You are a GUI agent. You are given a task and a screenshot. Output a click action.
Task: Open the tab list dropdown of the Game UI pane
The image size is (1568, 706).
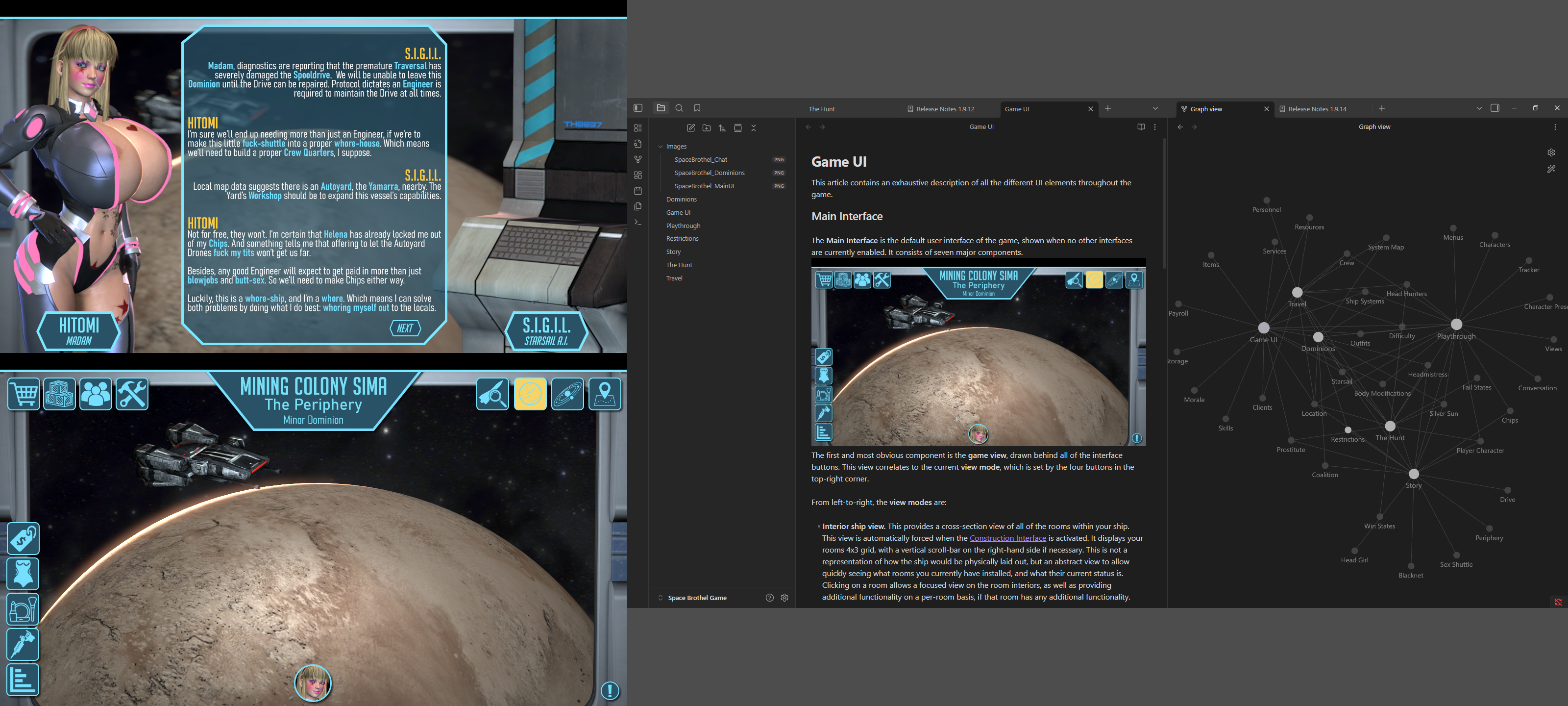(x=1155, y=108)
